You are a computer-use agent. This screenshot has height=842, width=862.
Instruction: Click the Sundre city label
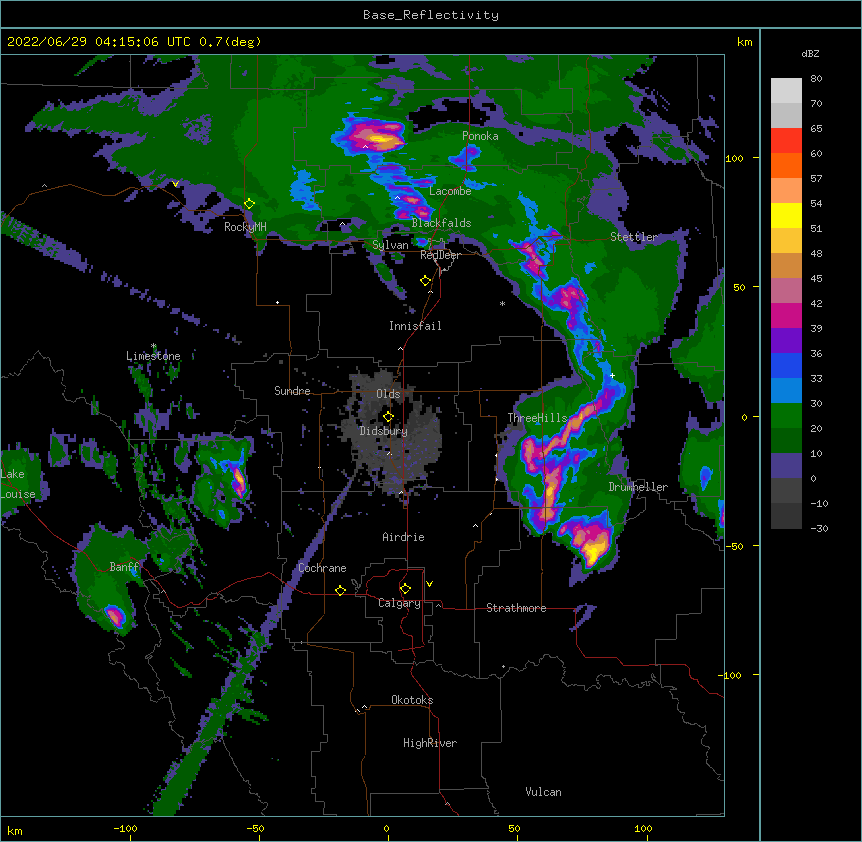[292, 391]
